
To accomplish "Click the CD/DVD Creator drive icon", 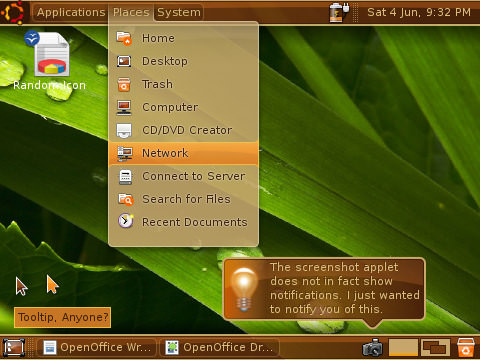I will pos(124,130).
